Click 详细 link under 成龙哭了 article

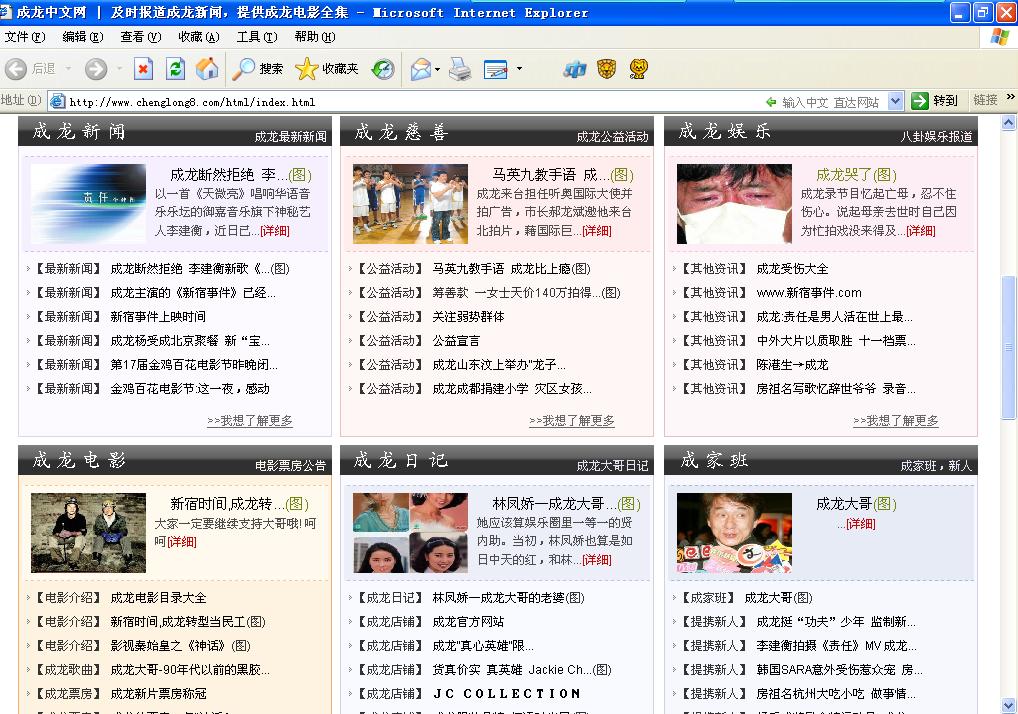coord(921,230)
